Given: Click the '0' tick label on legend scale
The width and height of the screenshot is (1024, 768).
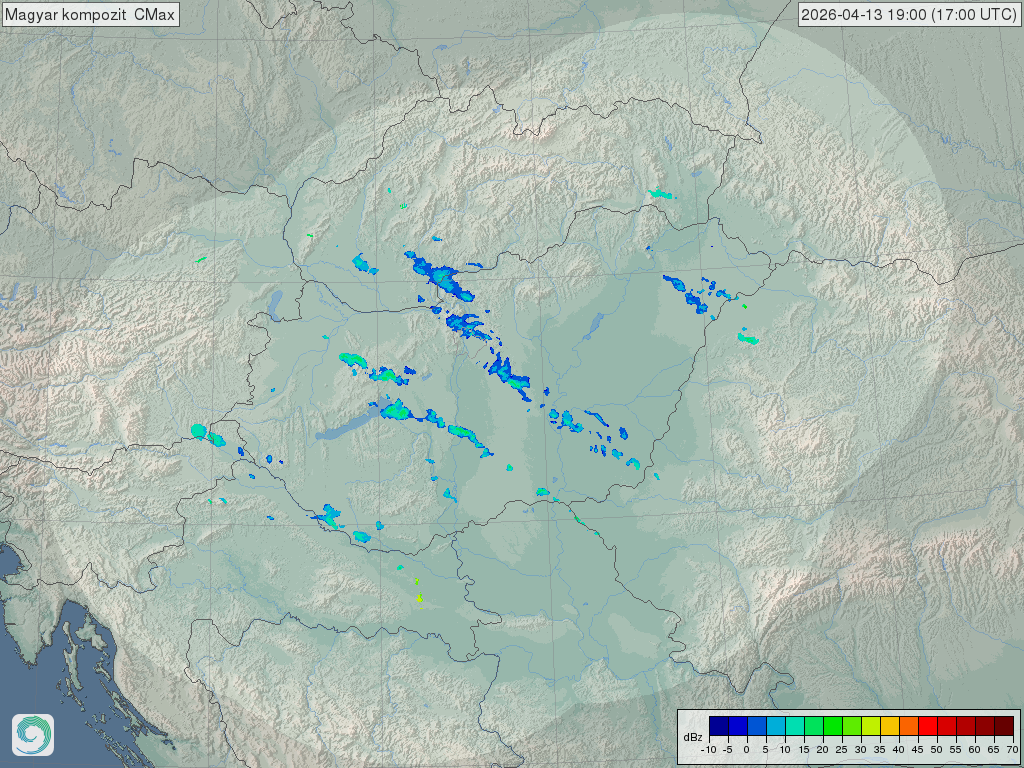Looking at the screenshot, I should pyautogui.click(x=747, y=749).
